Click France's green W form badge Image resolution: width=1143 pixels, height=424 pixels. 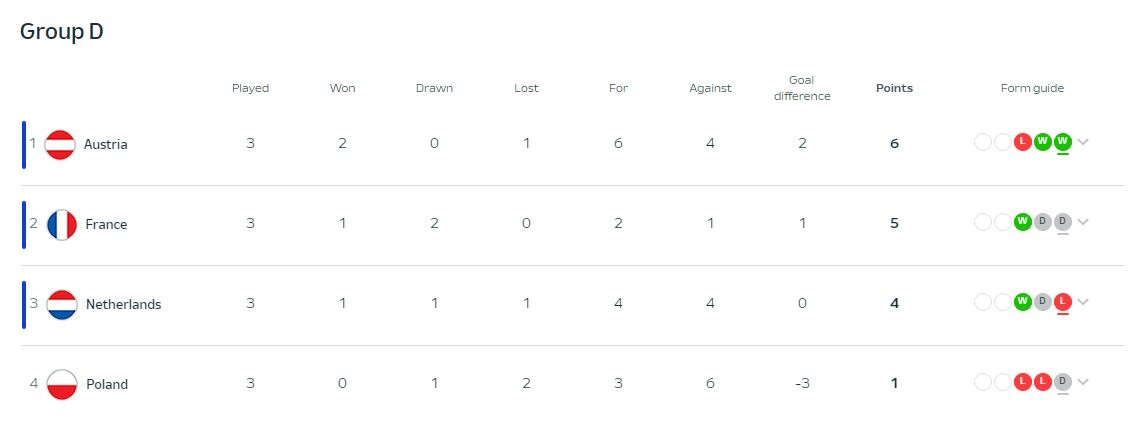[x=1022, y=222]
